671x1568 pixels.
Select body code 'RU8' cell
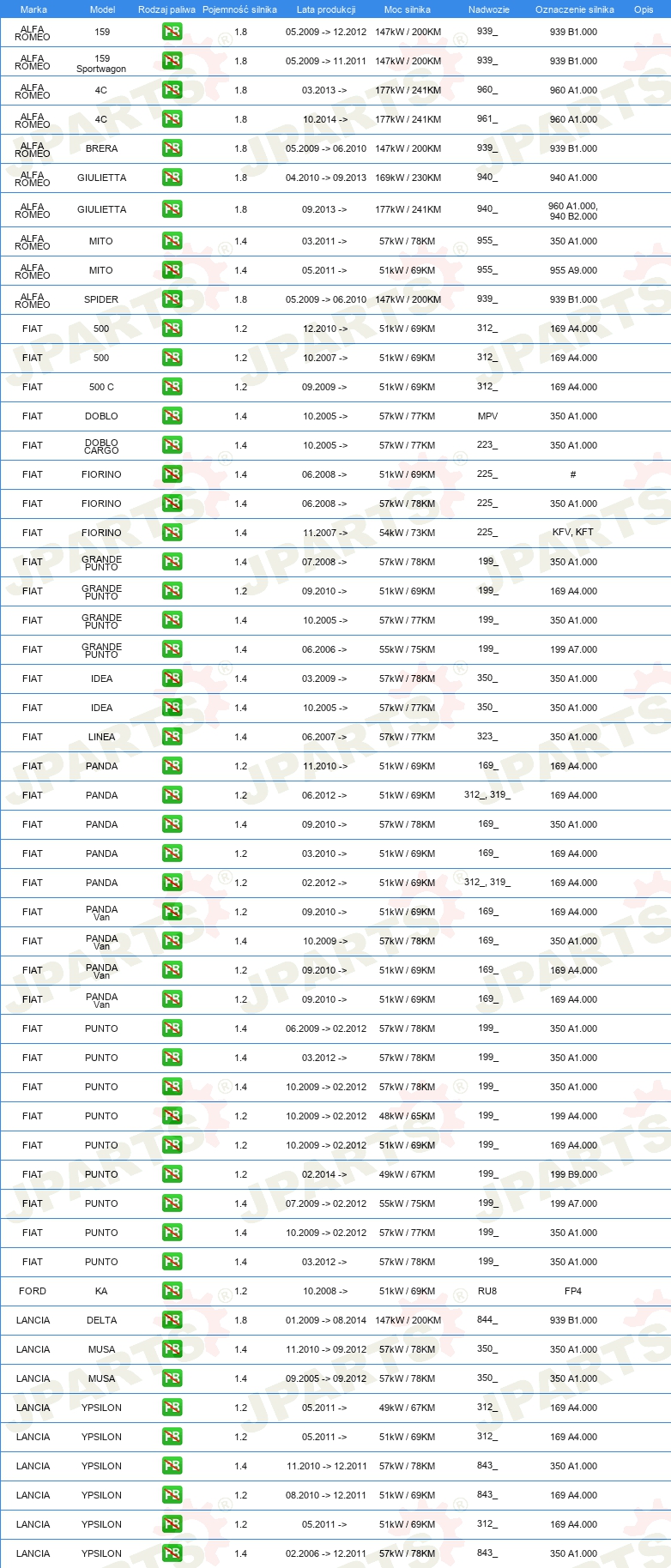(487, 1291)
